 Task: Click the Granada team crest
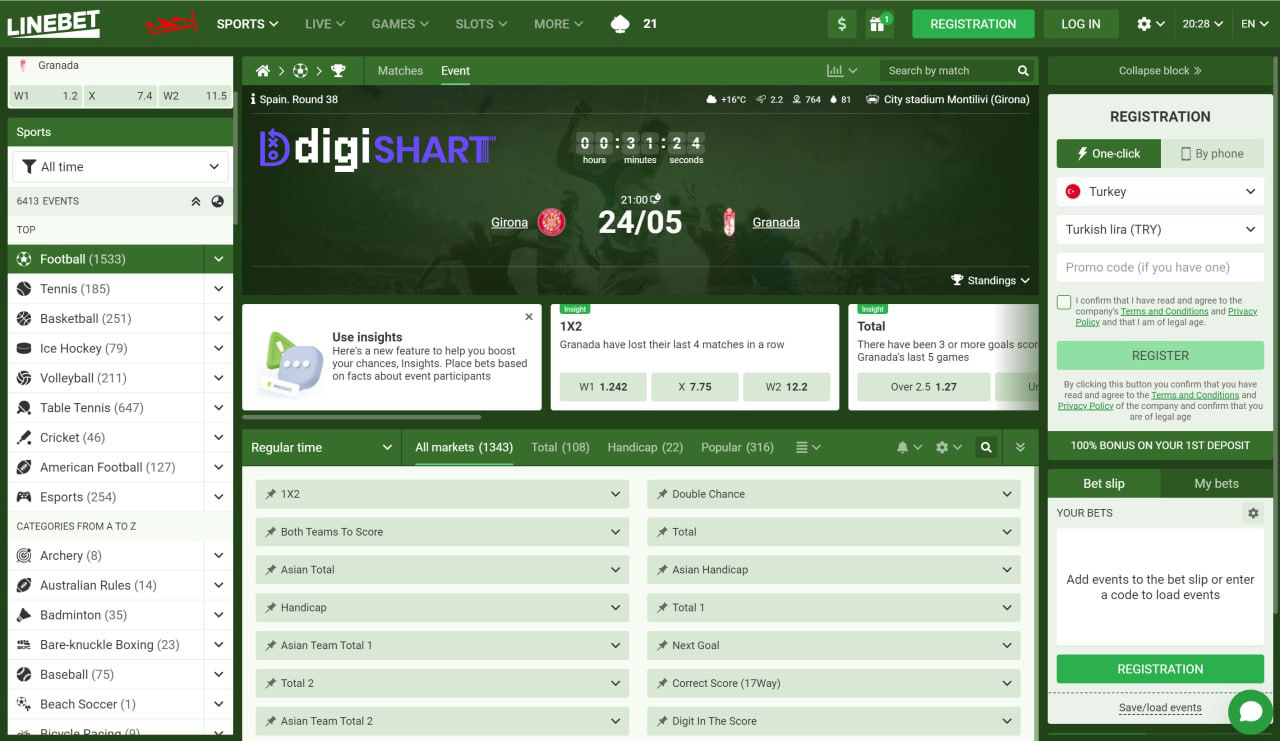pyautogui.click(x=729, y=222)
